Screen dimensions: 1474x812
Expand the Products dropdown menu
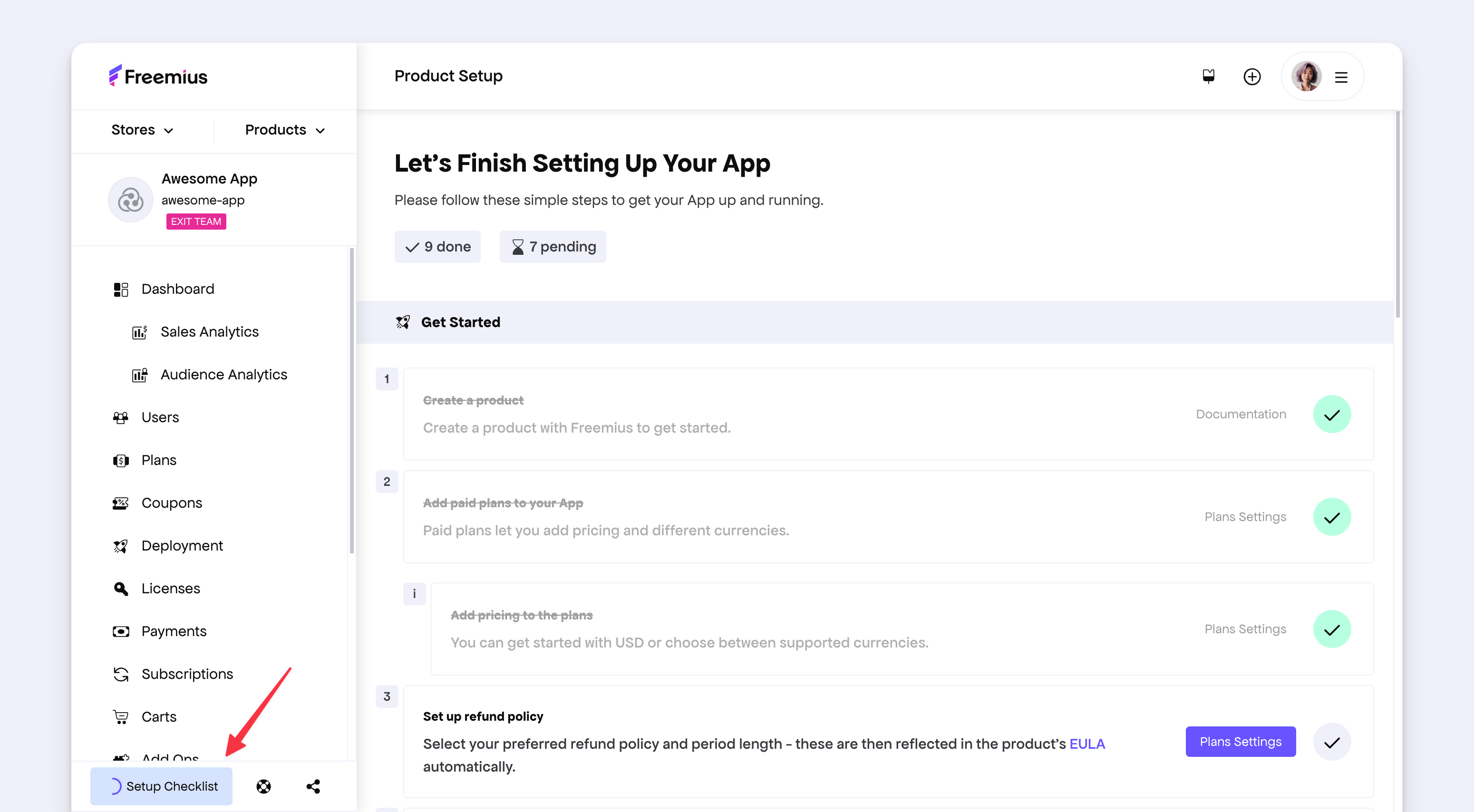[285, 129]
